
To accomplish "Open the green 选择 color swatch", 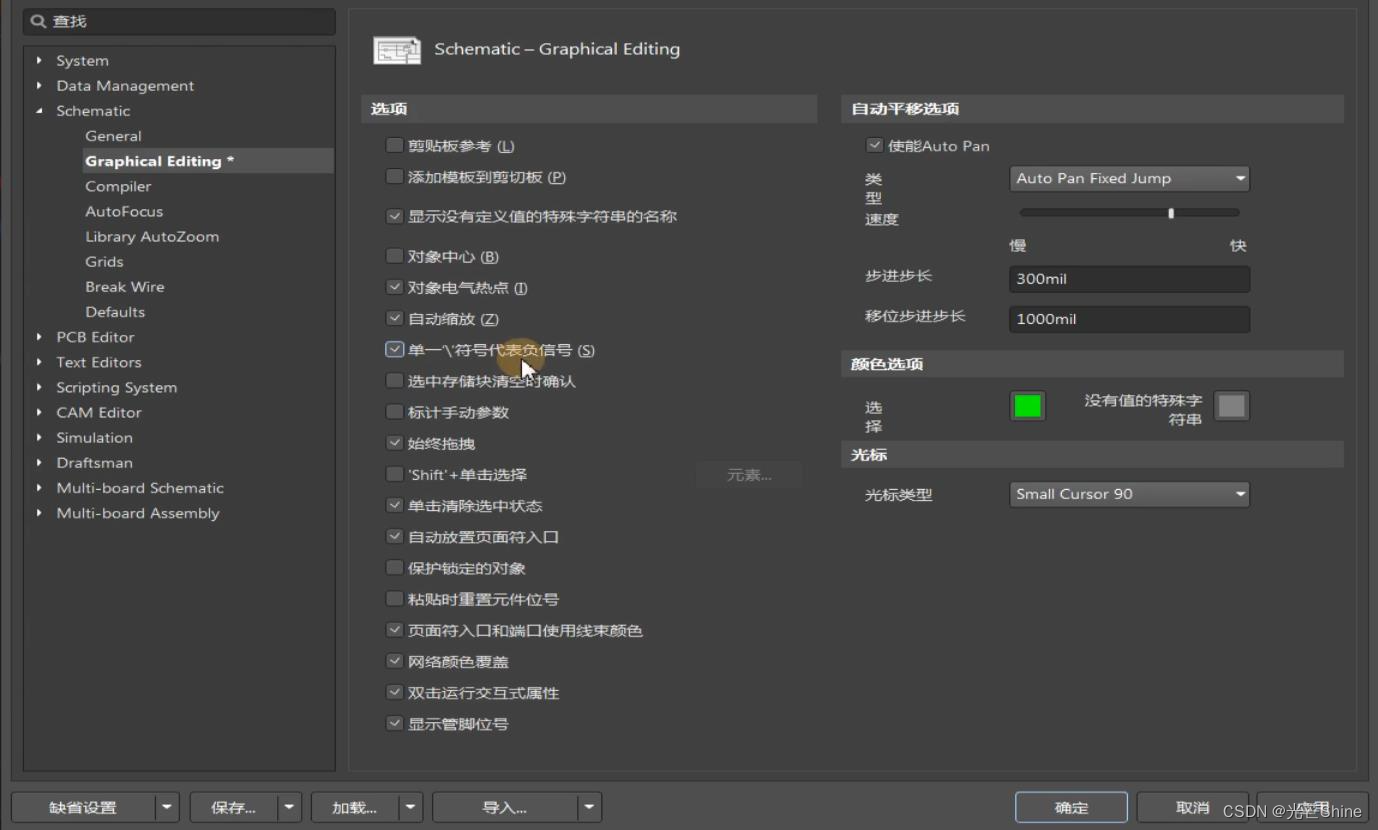I will coord(1028,406).
